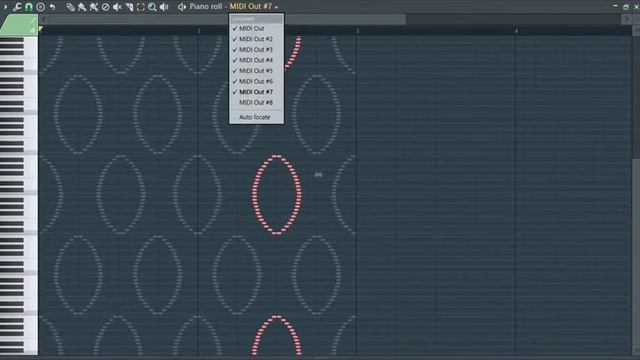
Task: Click the curved arrow undo icon
Action: pos(52,7)
